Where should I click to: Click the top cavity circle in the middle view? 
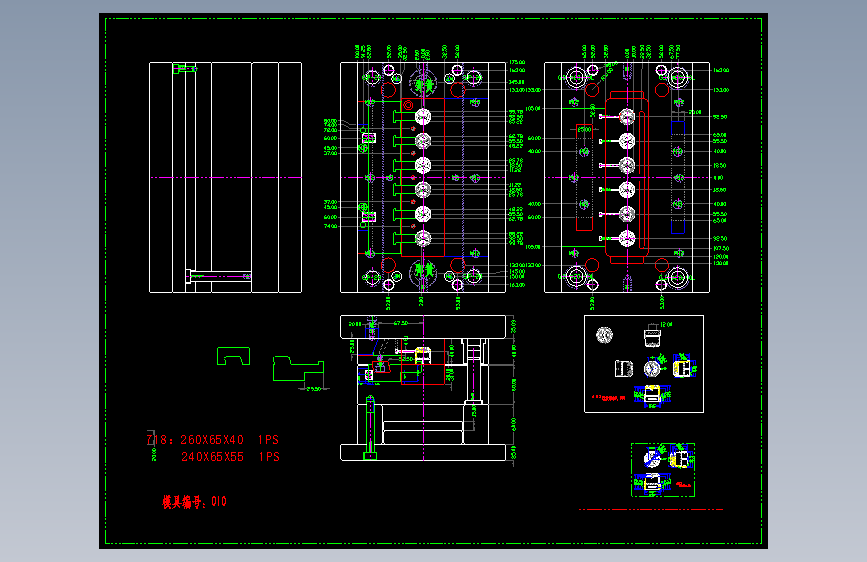[x=423, y=117]
